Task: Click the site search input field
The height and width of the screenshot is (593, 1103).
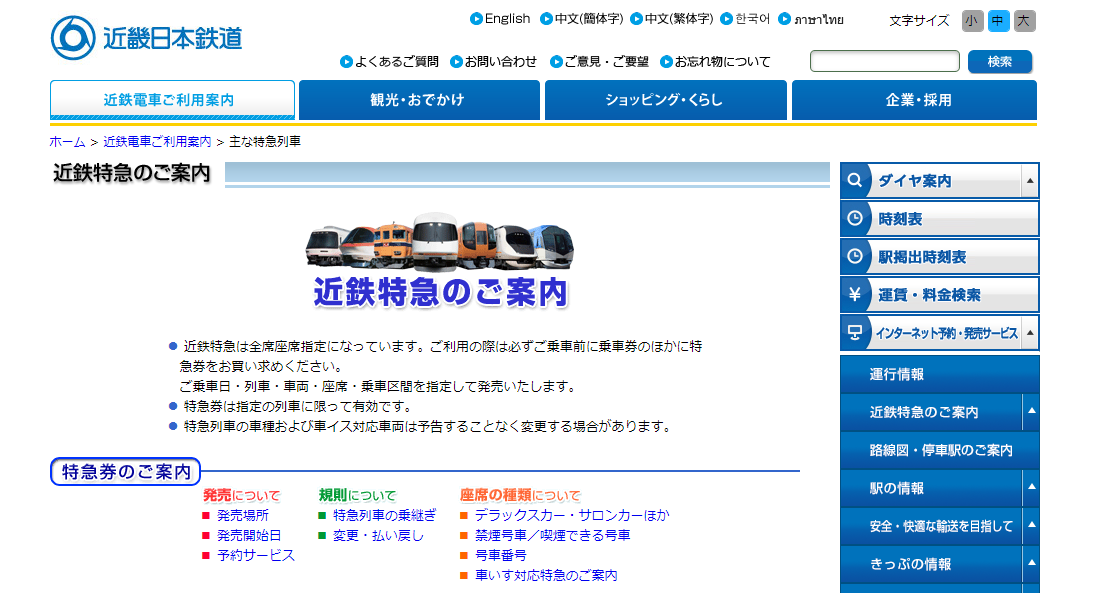Action: pos(885,61)
